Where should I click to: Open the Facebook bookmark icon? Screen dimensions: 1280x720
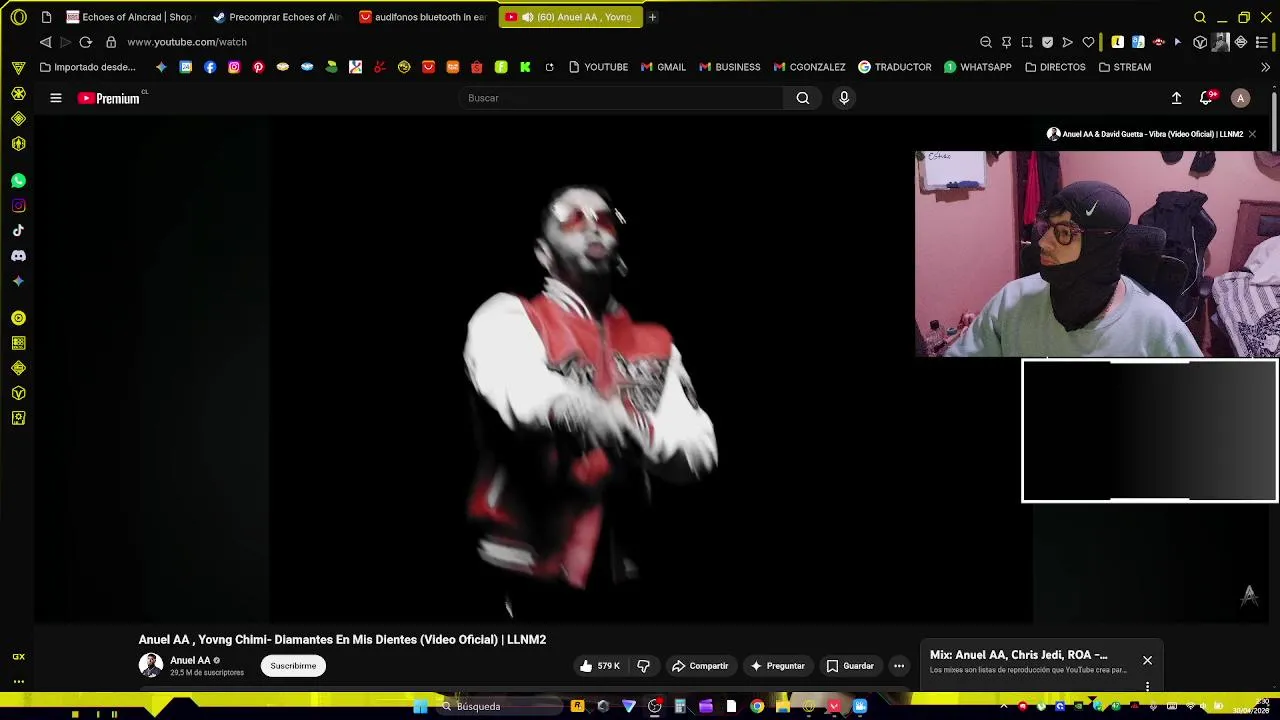click(x=210, y=67)
